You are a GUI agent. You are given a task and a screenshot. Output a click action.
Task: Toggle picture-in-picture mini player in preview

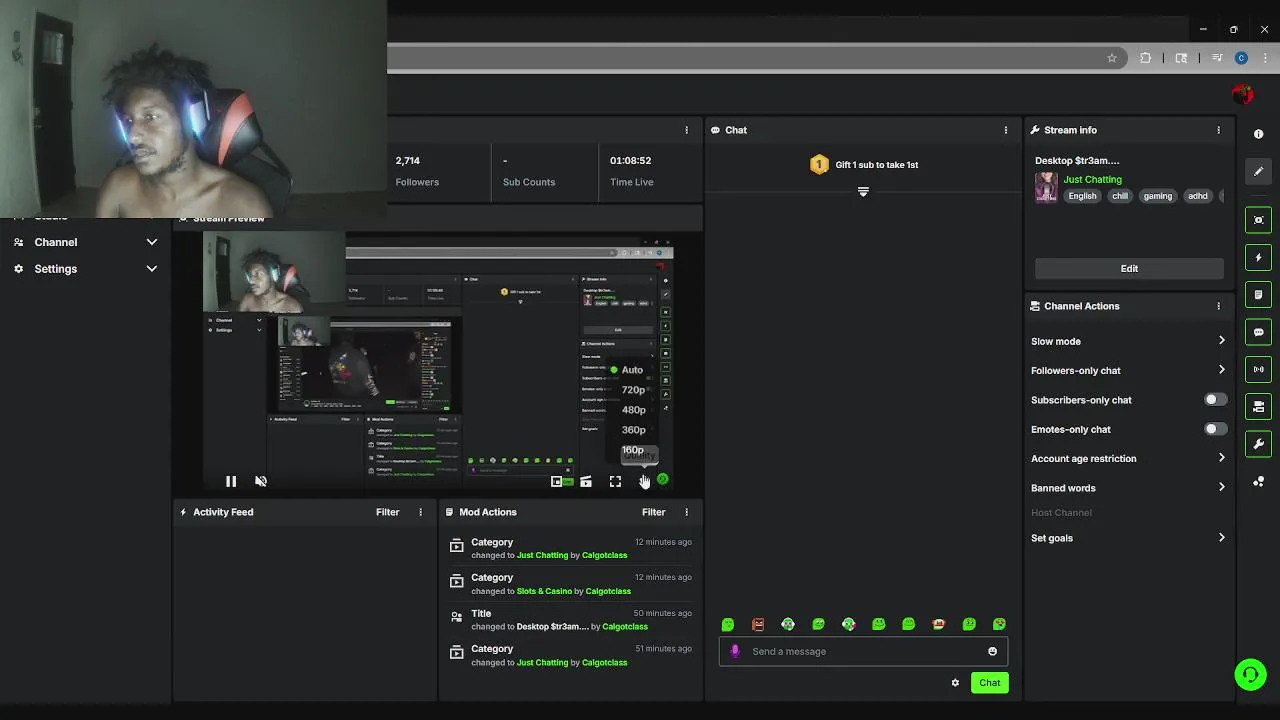click(557, 482)
